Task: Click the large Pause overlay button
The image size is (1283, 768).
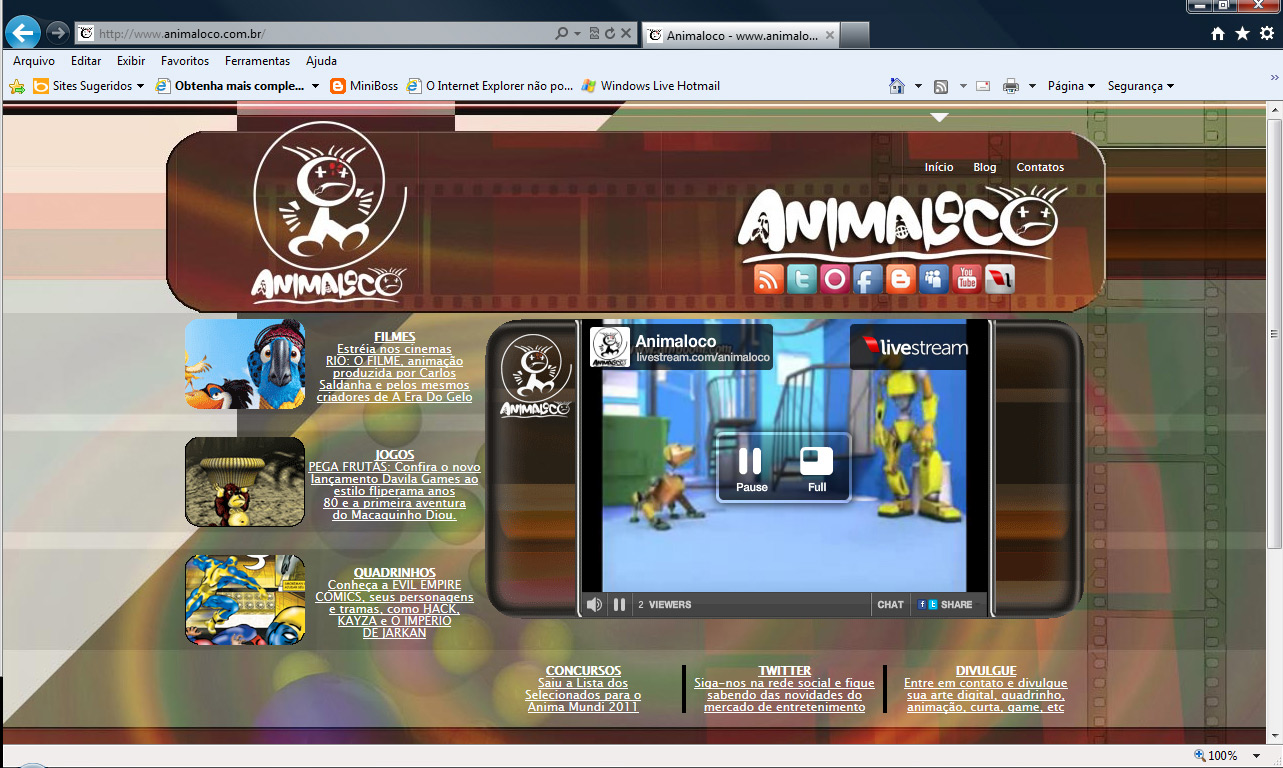Action: click(x=751, y=469)
